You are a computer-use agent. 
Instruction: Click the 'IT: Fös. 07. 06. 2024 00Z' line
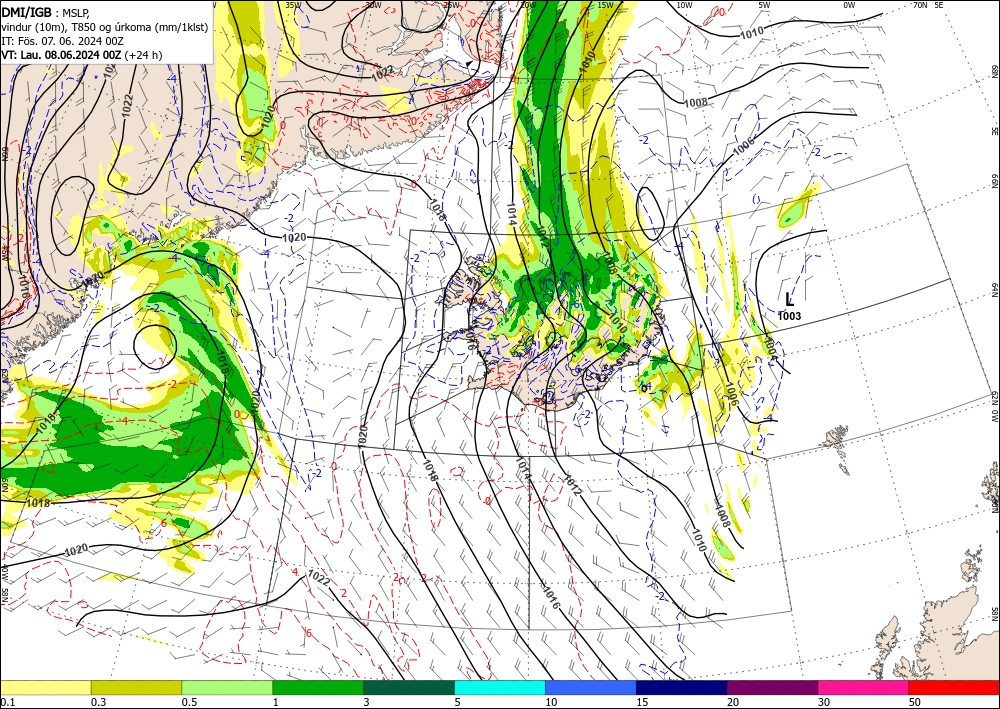click(62, 41)
